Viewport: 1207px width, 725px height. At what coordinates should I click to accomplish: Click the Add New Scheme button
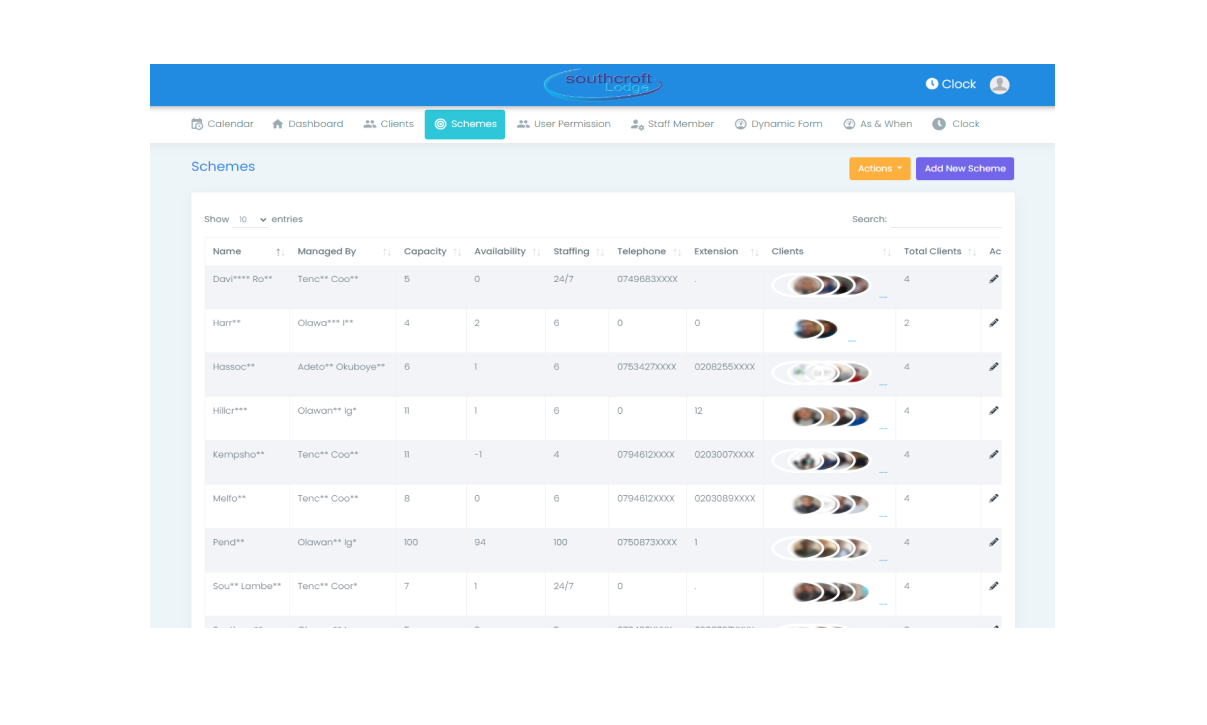point(964,169)
